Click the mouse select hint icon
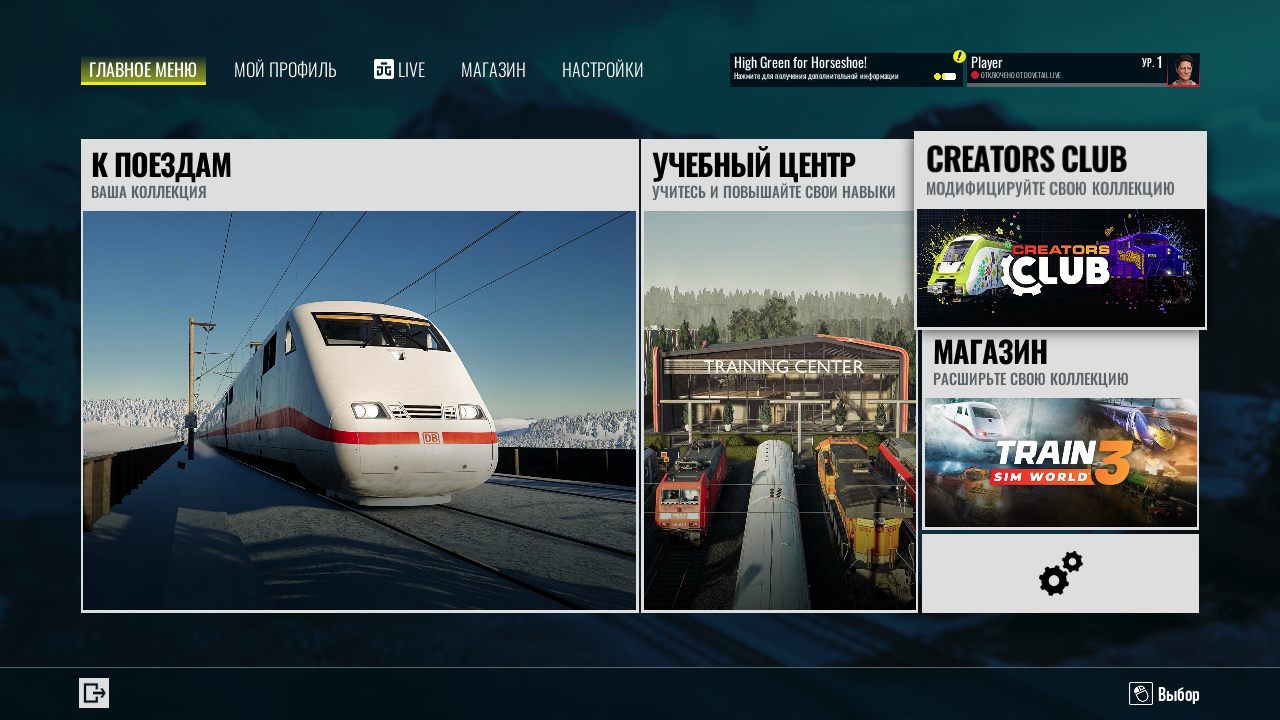Viewport: 1280px width, 720px height. (1140, 693)
